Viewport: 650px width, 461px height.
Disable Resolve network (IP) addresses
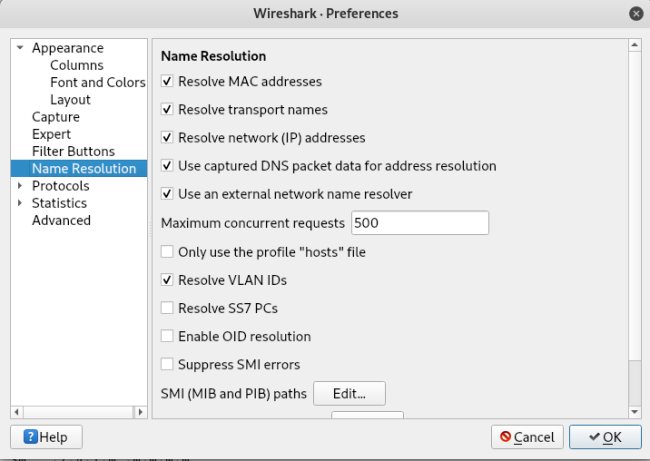(x=168, y=137)
